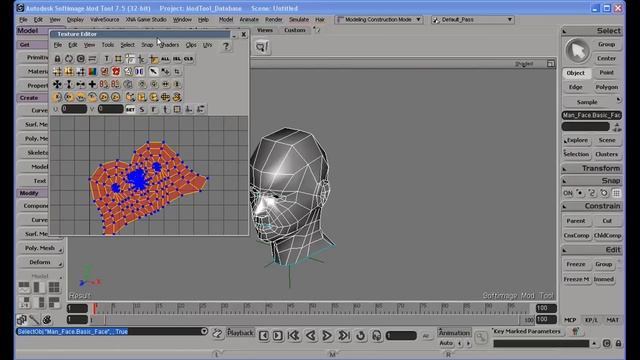640x360 pixels.
Task: Expand the Shaded display mode menu
Action: point(524,64)
